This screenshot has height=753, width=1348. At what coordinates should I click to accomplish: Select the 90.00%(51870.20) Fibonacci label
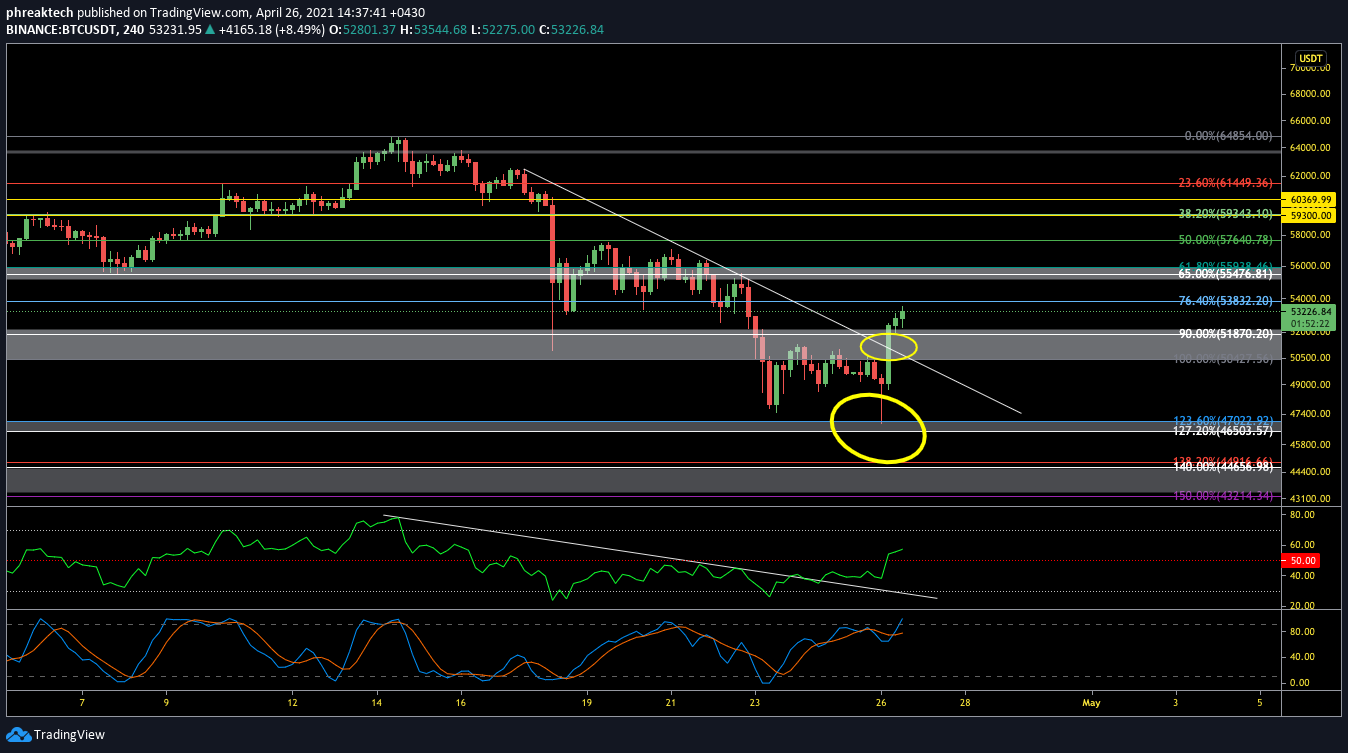coord(1225,333)
